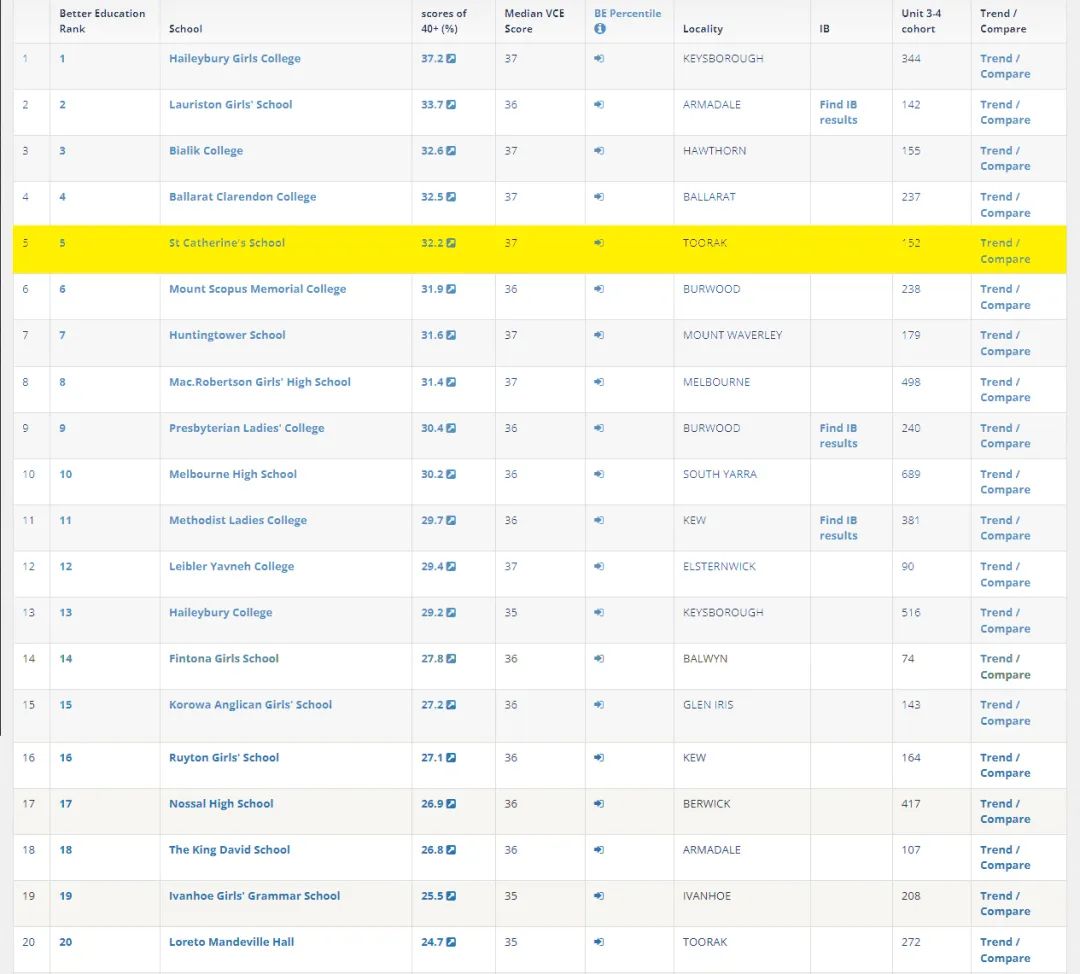Open external-link icon beside score 30.4
This screenshot has height=974, width=1080.
(x=451, y=428)
